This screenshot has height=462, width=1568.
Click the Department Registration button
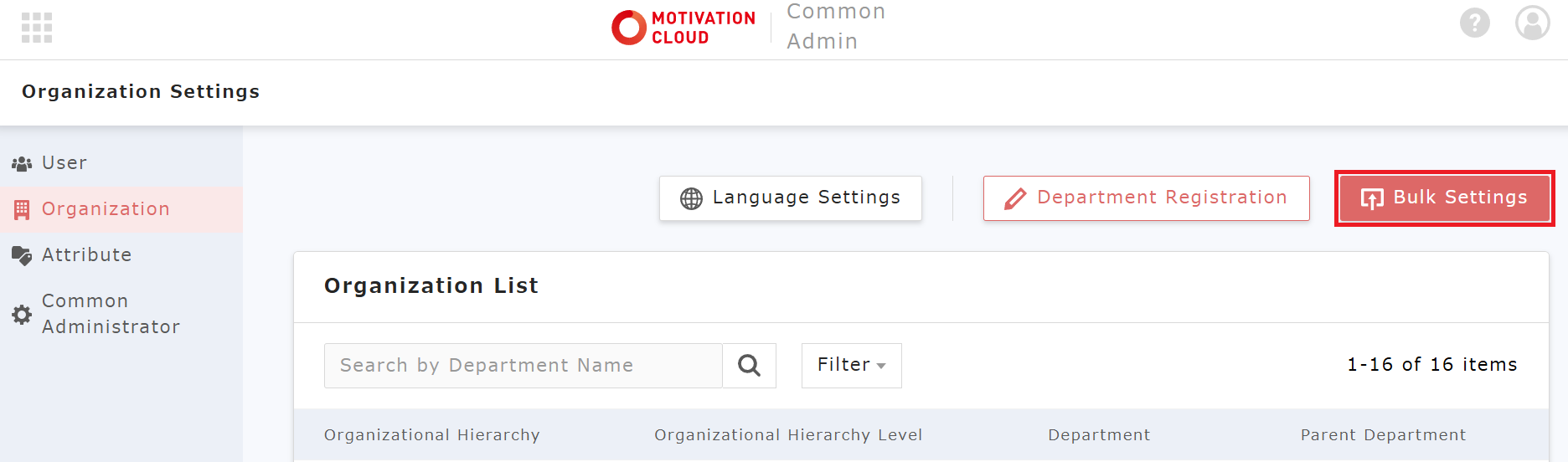(x=1146, y=198)
